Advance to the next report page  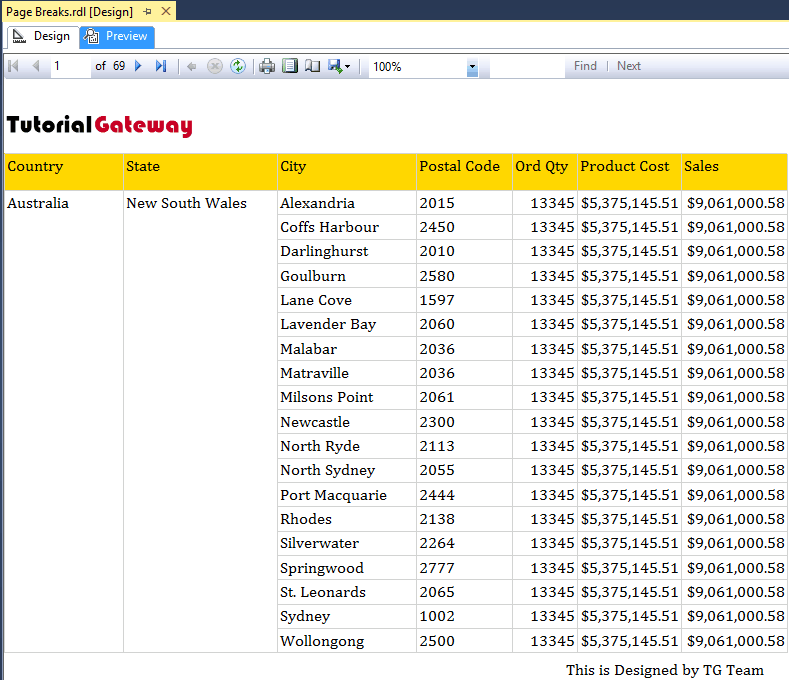138,66
